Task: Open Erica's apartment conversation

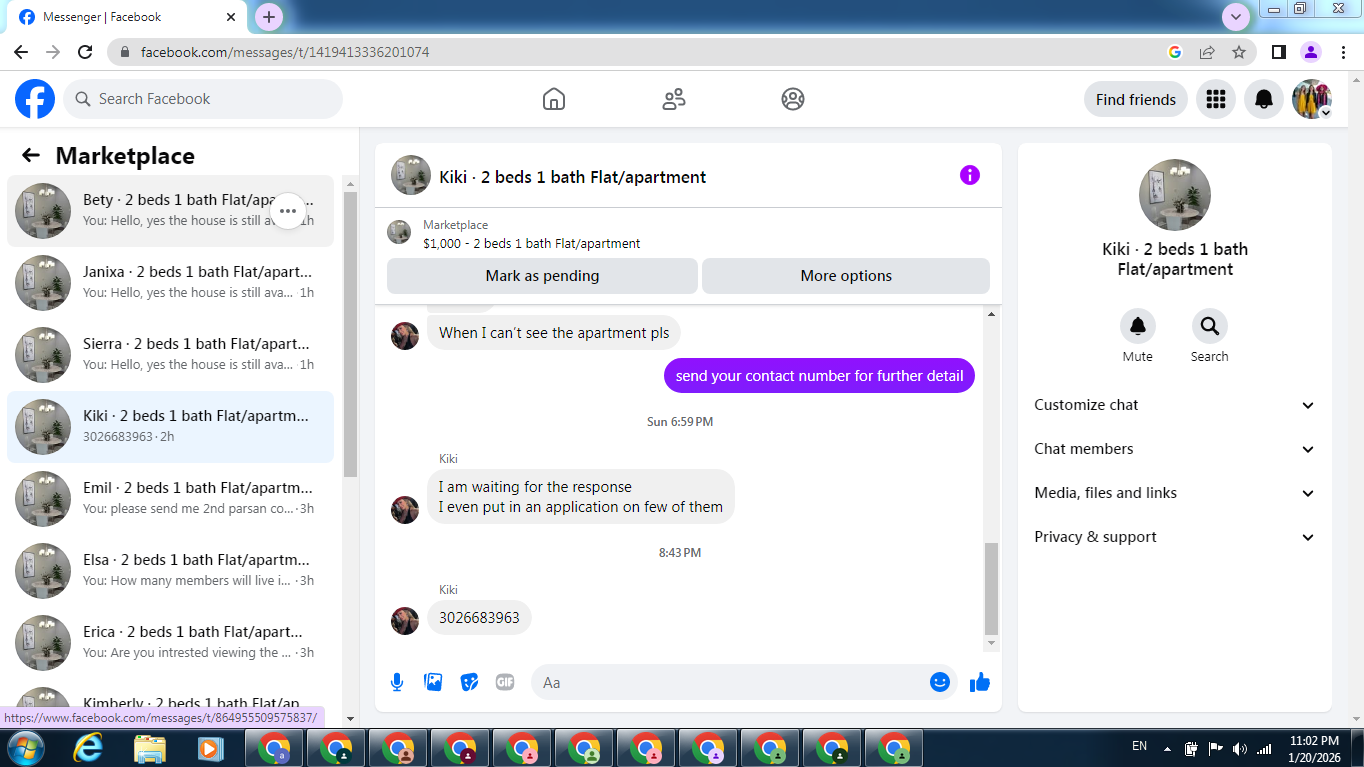Action: point(170,643)
